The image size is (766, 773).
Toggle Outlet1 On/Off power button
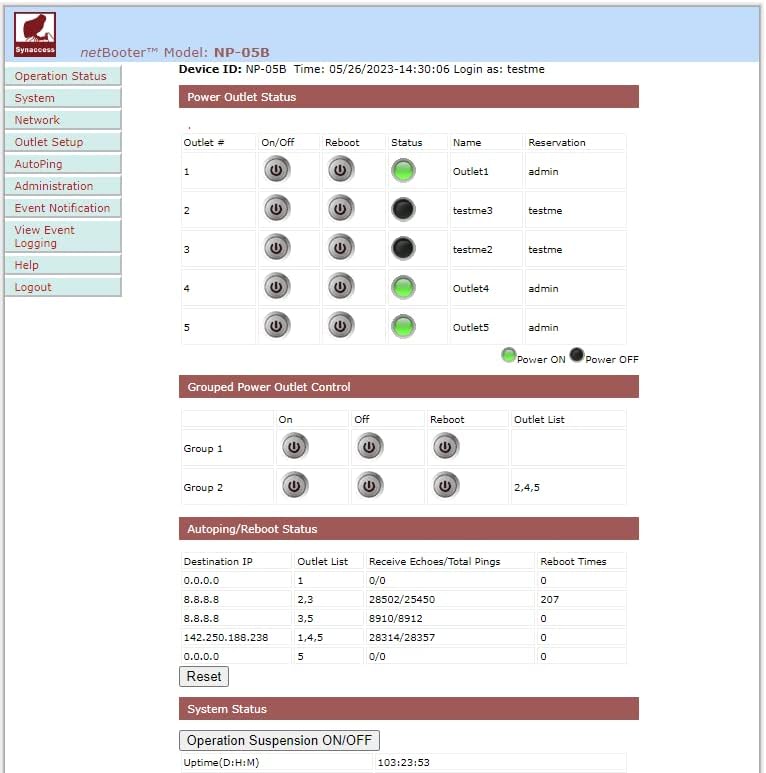pos(277,170)
